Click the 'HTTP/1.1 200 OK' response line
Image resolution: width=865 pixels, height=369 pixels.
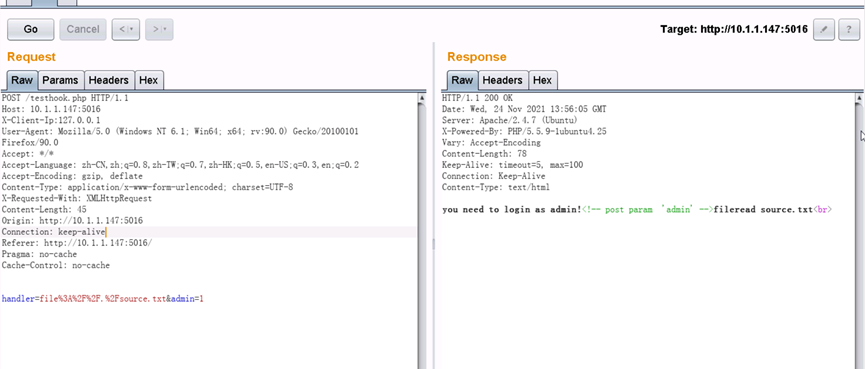pyautogui.click(x=478, y=98)
